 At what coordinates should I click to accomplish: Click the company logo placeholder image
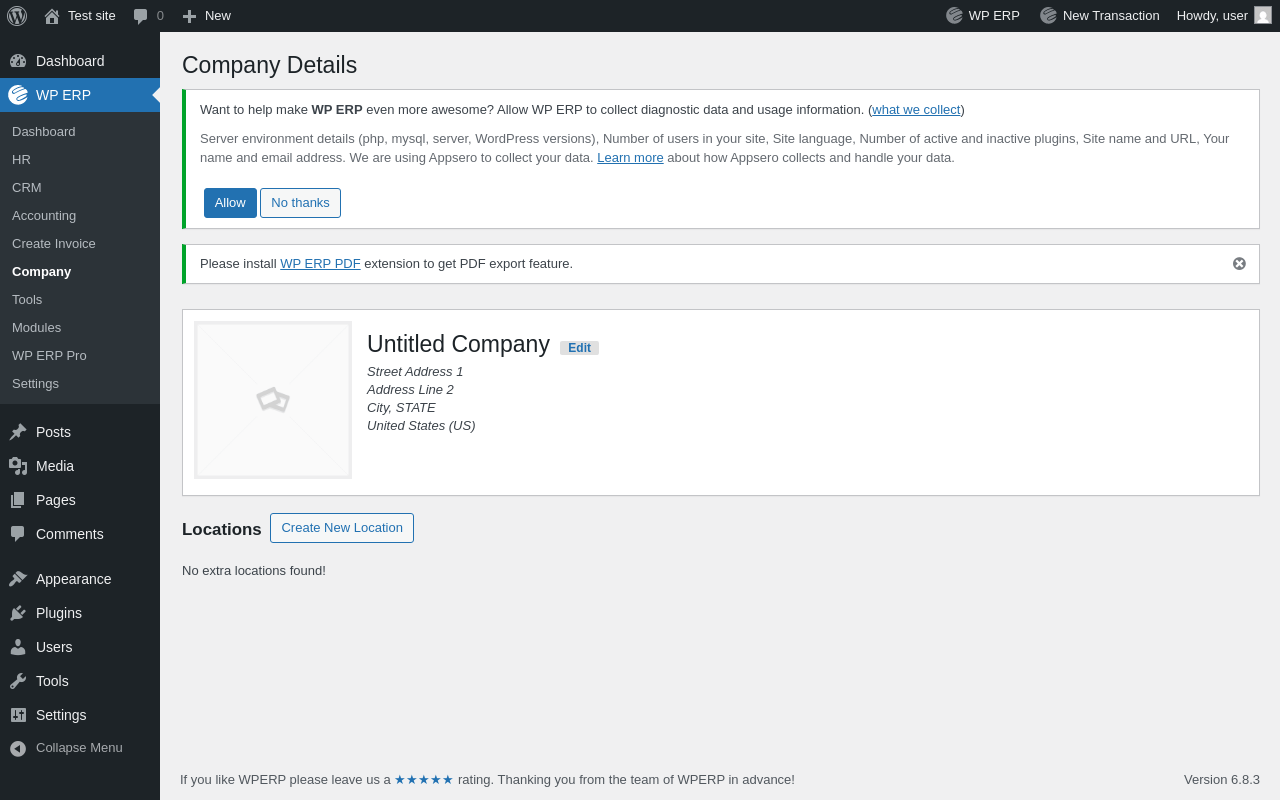pyautogui.click(x=273, y=400)
